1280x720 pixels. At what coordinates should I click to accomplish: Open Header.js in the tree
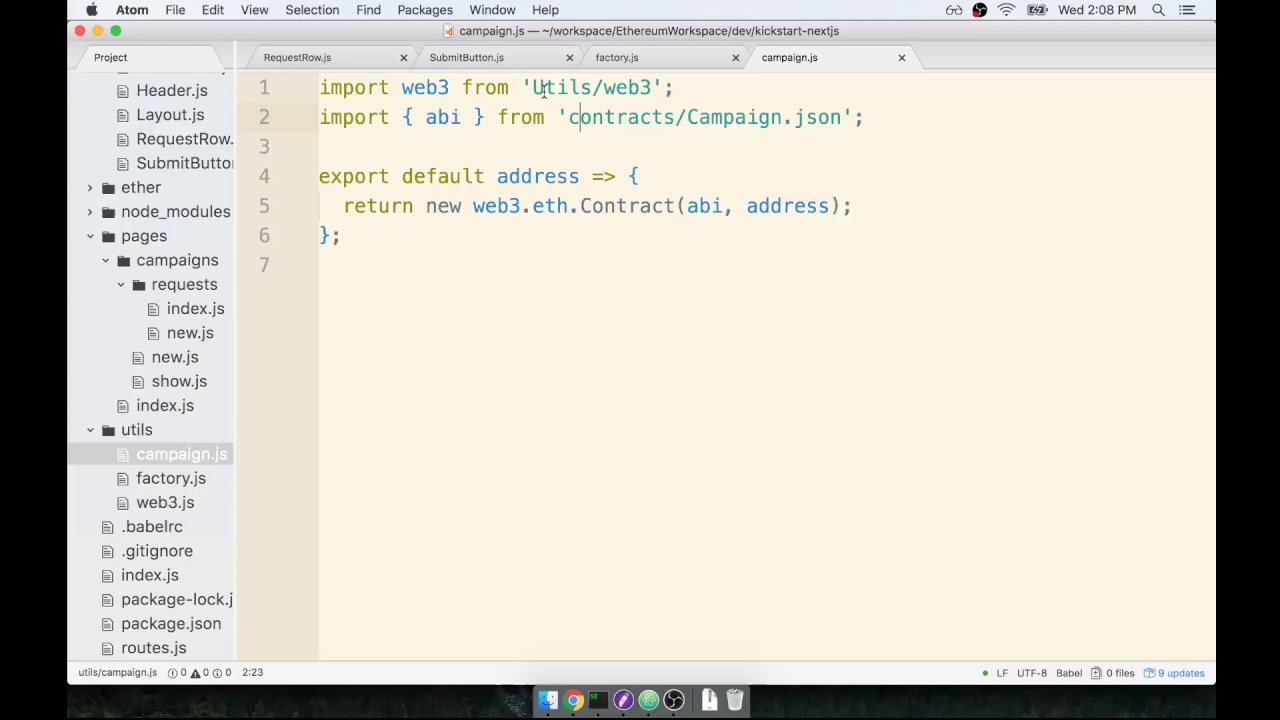coord(172,91)
